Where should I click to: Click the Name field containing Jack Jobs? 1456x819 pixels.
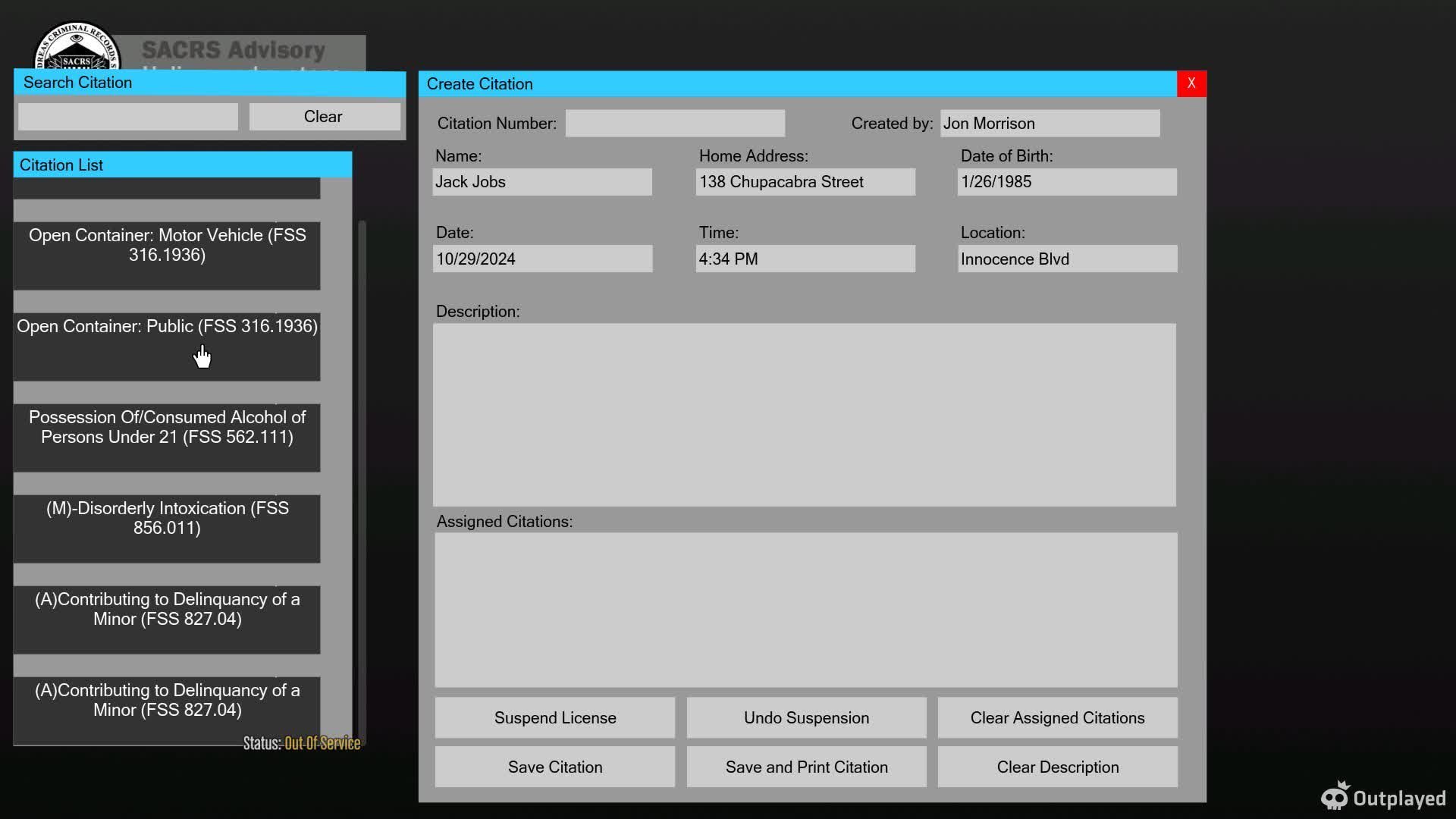pos(541,182)
